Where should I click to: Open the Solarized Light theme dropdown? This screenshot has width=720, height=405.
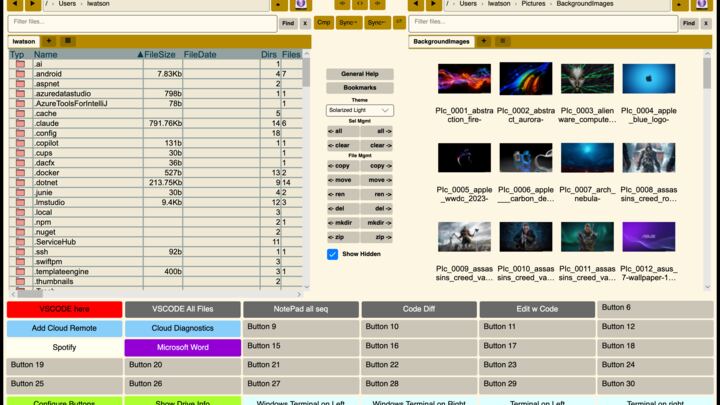point(360,110)
